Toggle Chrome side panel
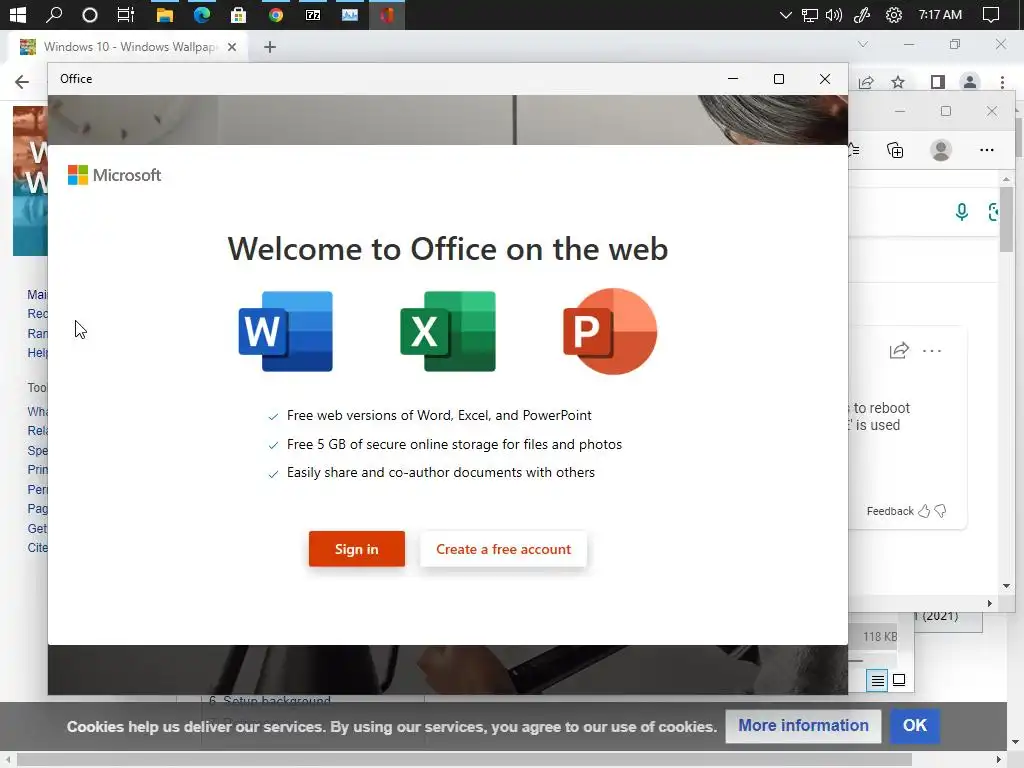Screen dimensions: 1024x768 [x=938, y=82]
